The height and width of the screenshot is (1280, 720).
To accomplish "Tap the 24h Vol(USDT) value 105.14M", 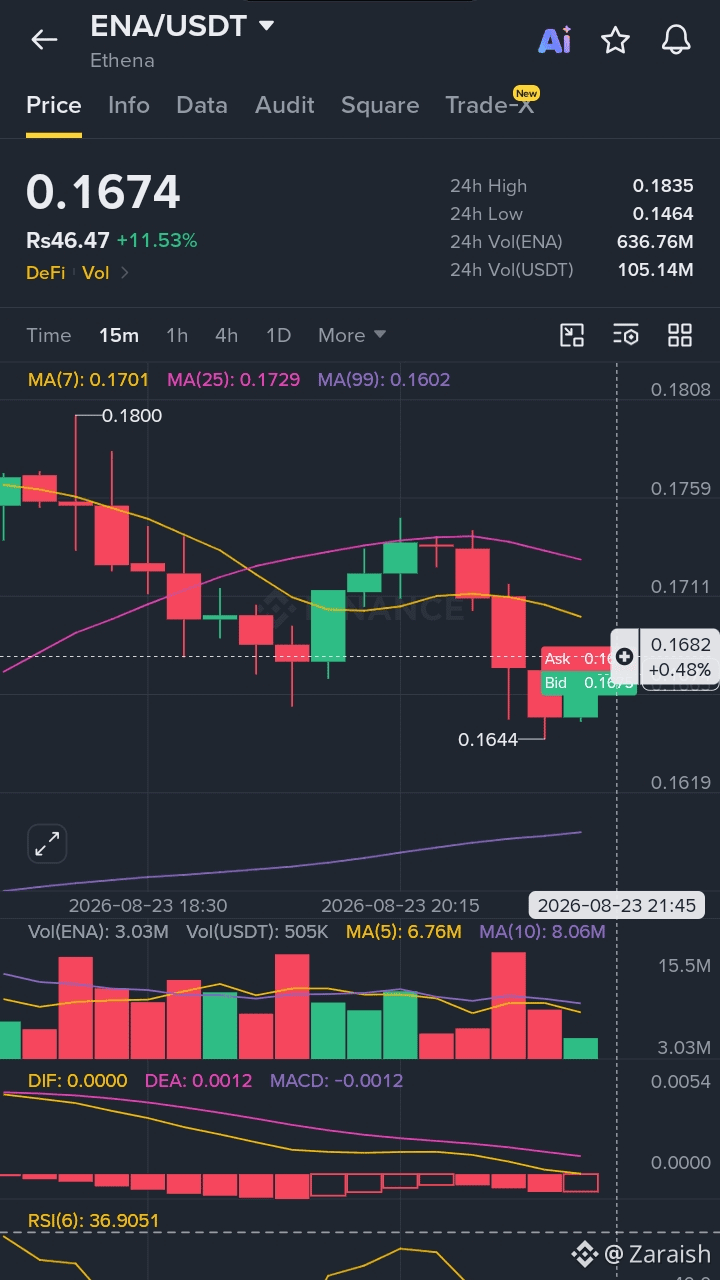I will coord(655,270).
